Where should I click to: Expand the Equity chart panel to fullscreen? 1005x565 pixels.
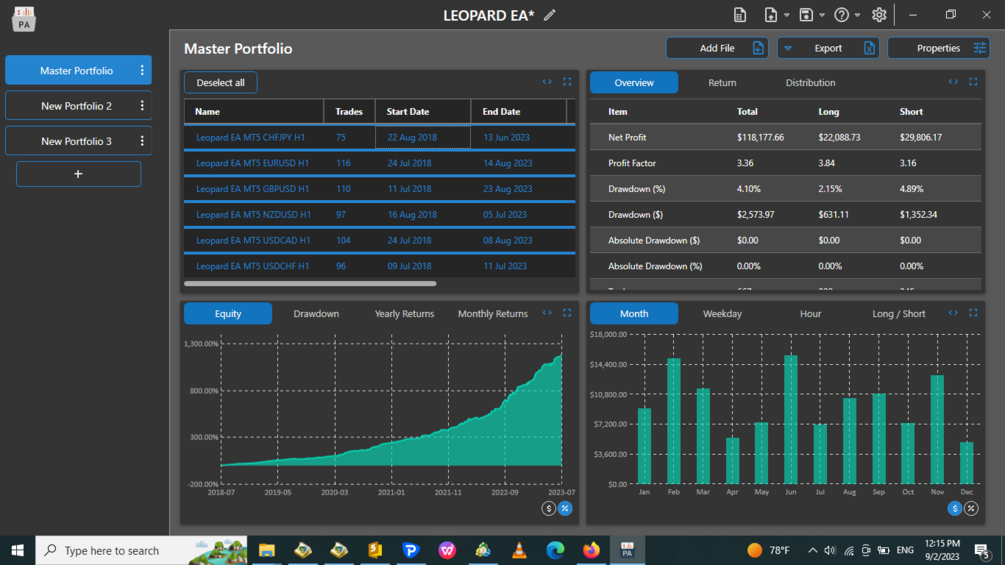tap(567, 313)
